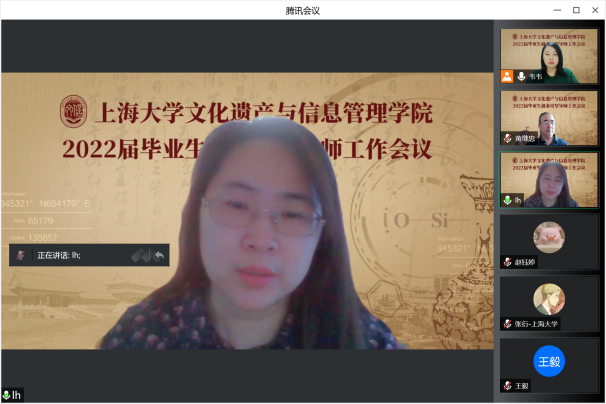
Task: Click the muted mic icon beside 张衍-上海大学
Action: point(508,324)
